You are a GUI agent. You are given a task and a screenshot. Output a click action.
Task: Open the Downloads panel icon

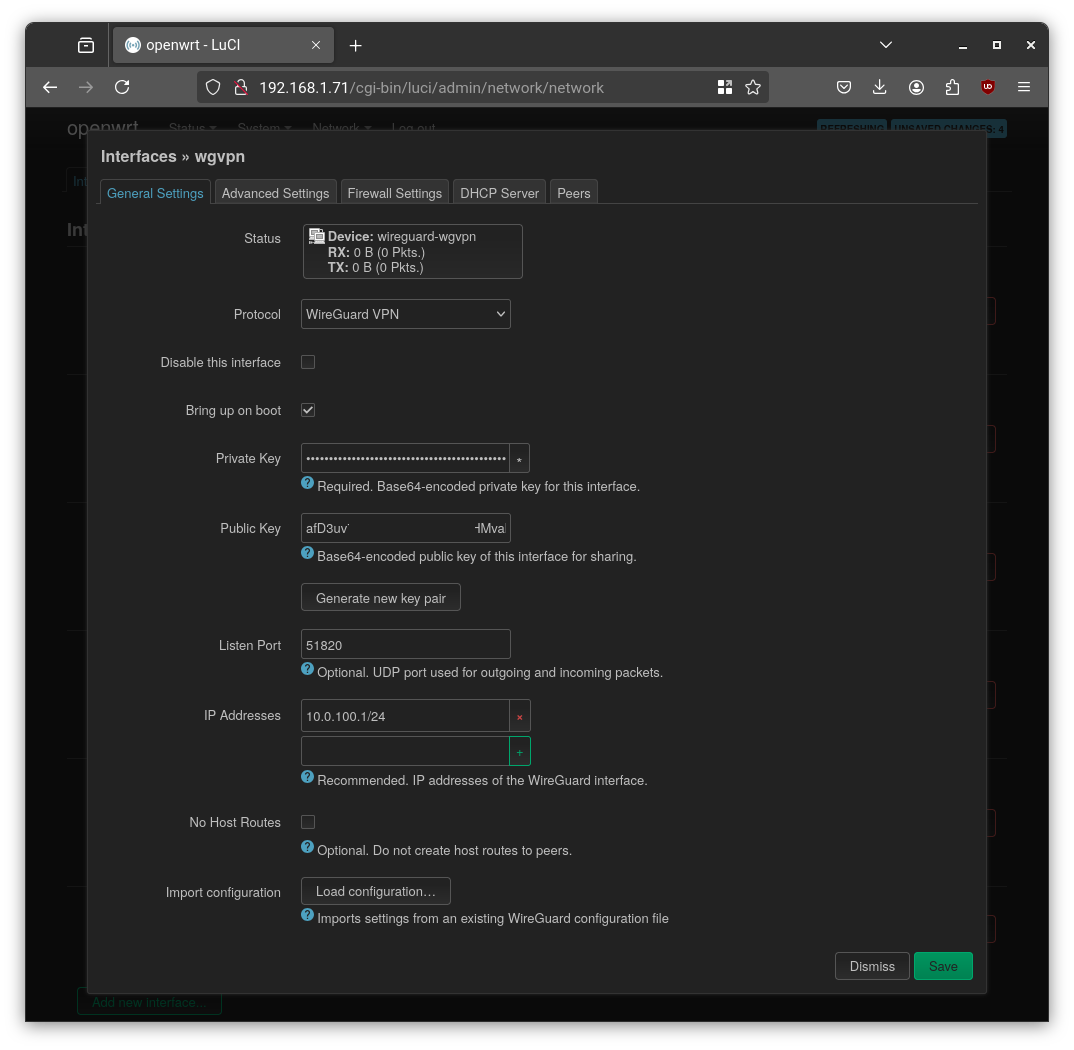pos(880,87)
